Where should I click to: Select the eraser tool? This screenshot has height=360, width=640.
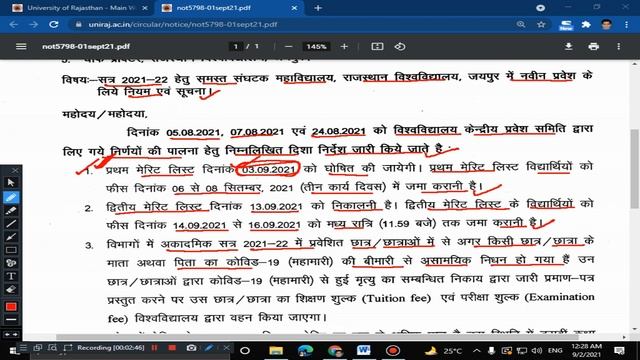(11, 290)
